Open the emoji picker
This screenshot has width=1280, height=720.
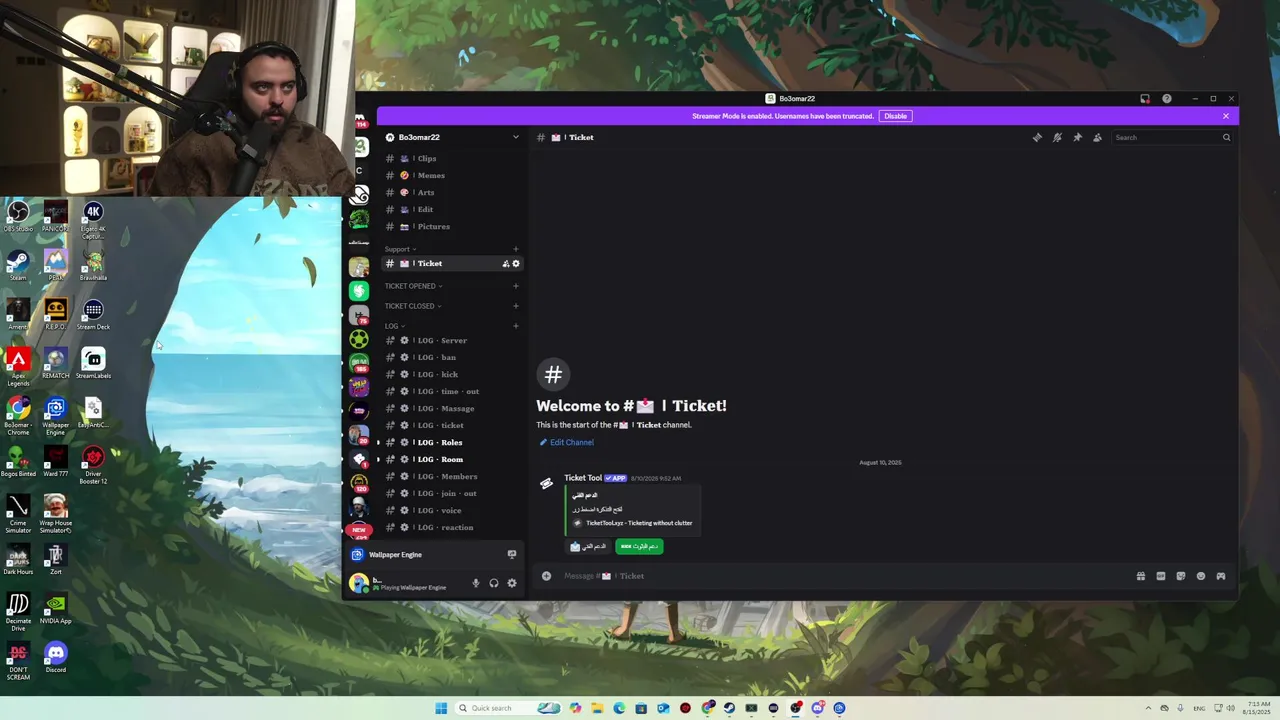tap(1201, 576)
